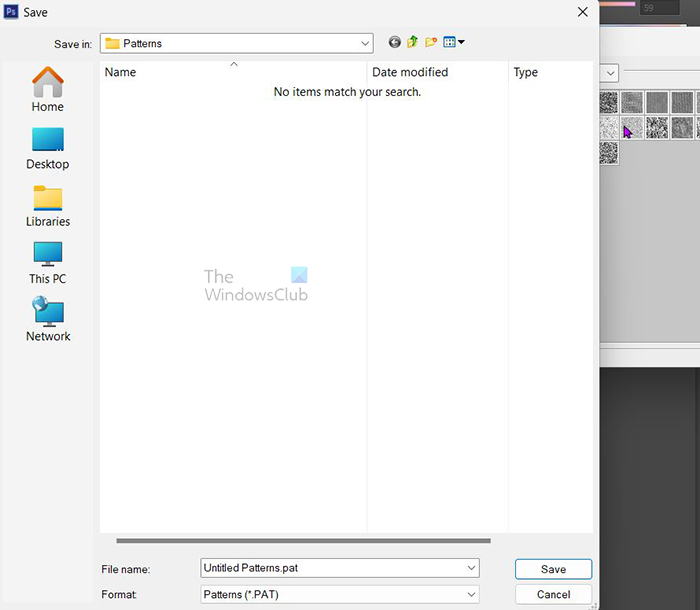Image resolution: width=700 pixels, height=610 pixels.
Task: Click the Photoshop icon in title bar
Action: 11,12
